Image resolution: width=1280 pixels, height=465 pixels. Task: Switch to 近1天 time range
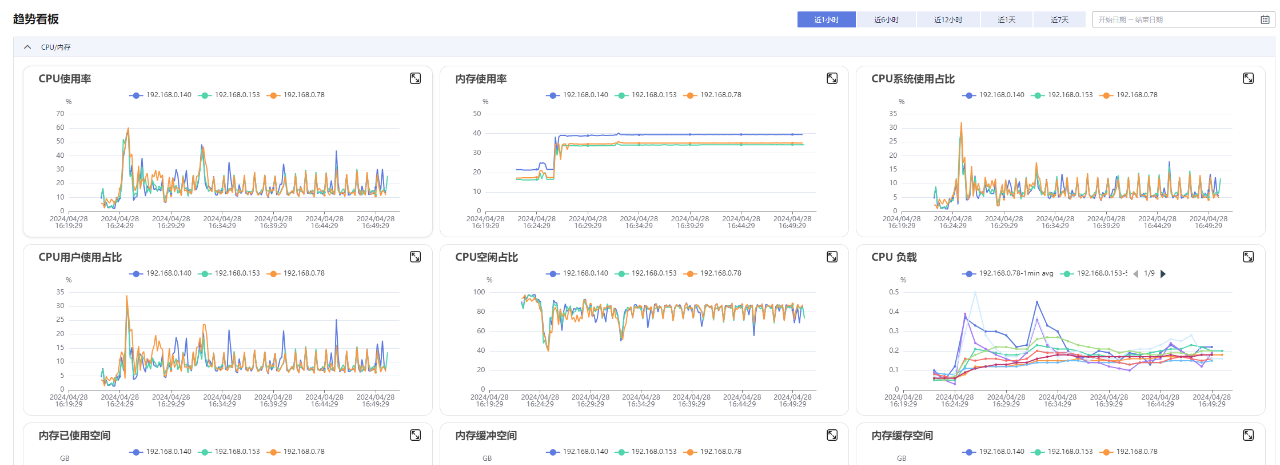point(1006,19)
